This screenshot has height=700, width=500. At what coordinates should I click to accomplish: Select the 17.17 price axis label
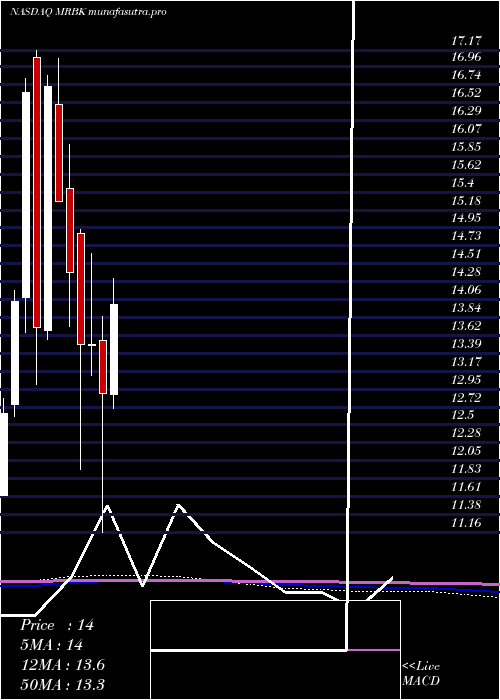[466, 41]
